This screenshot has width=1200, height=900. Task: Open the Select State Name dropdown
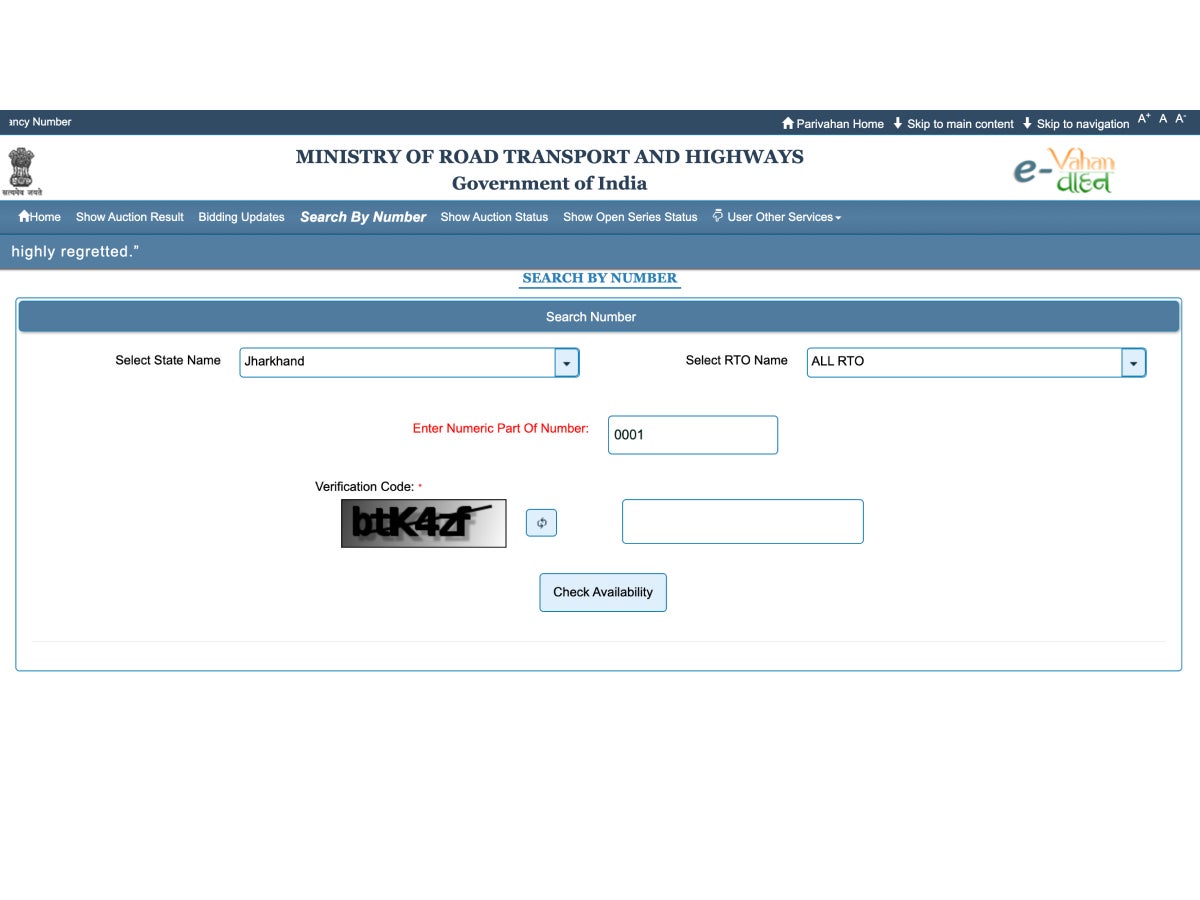[x=565, y=362]
